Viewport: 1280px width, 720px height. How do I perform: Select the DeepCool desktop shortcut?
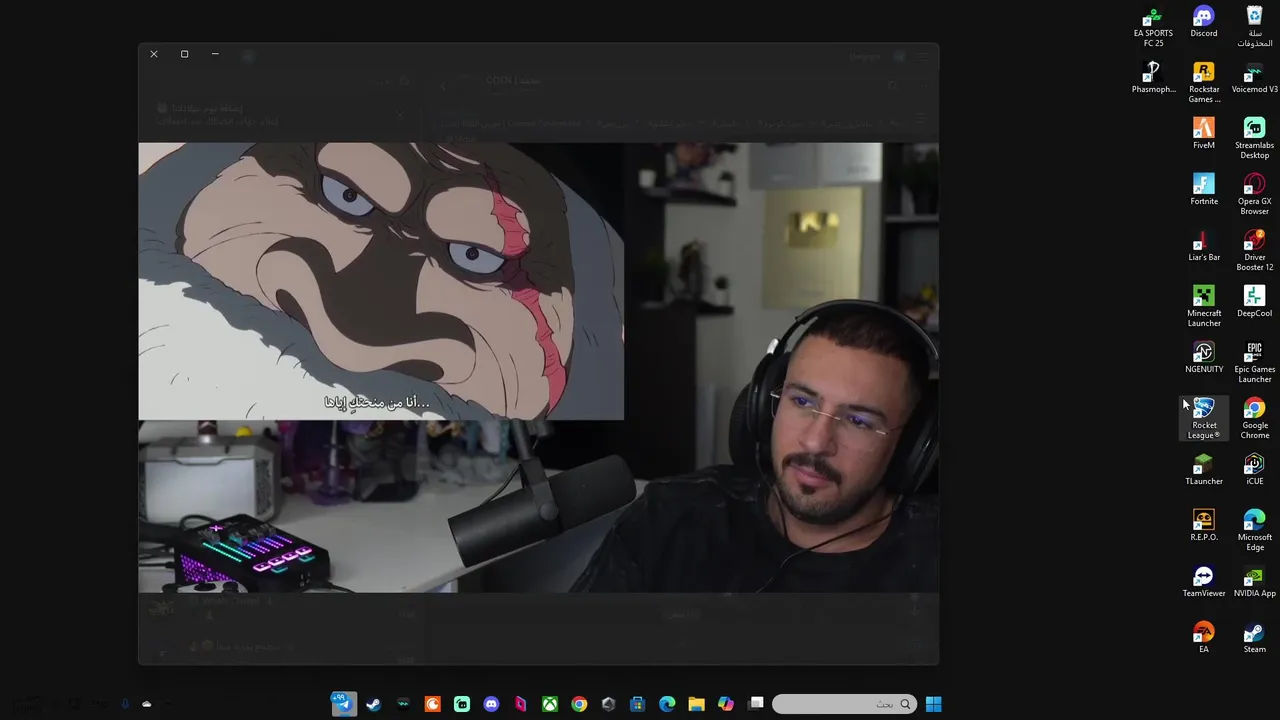coord(1255,302)
